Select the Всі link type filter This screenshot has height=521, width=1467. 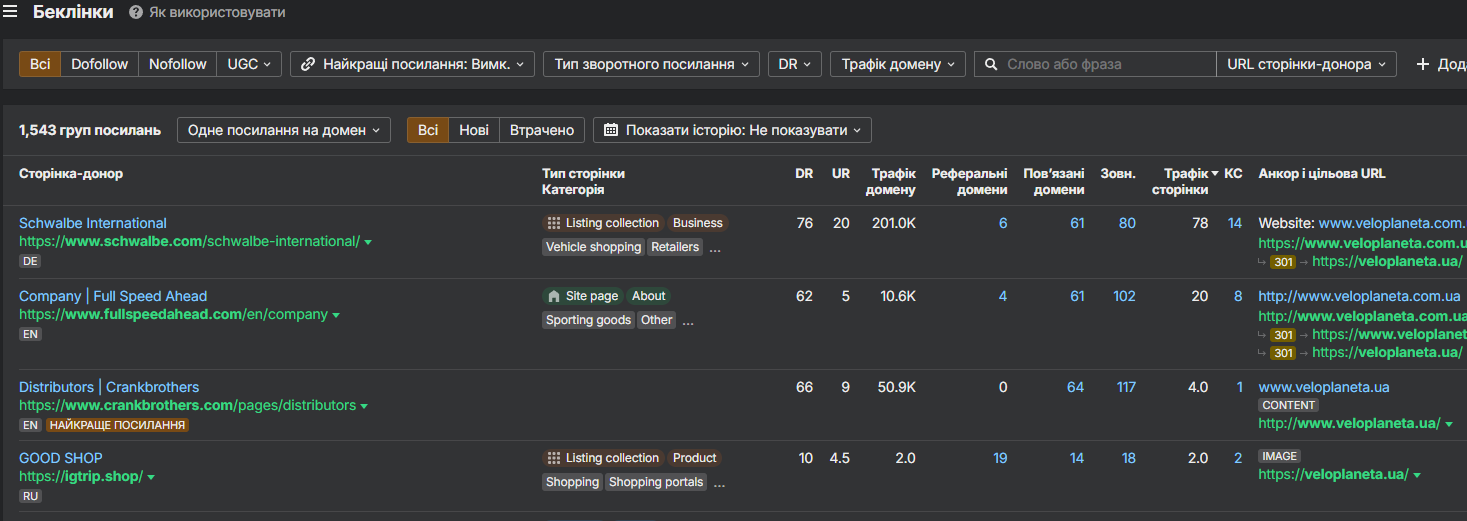point(40,64)
